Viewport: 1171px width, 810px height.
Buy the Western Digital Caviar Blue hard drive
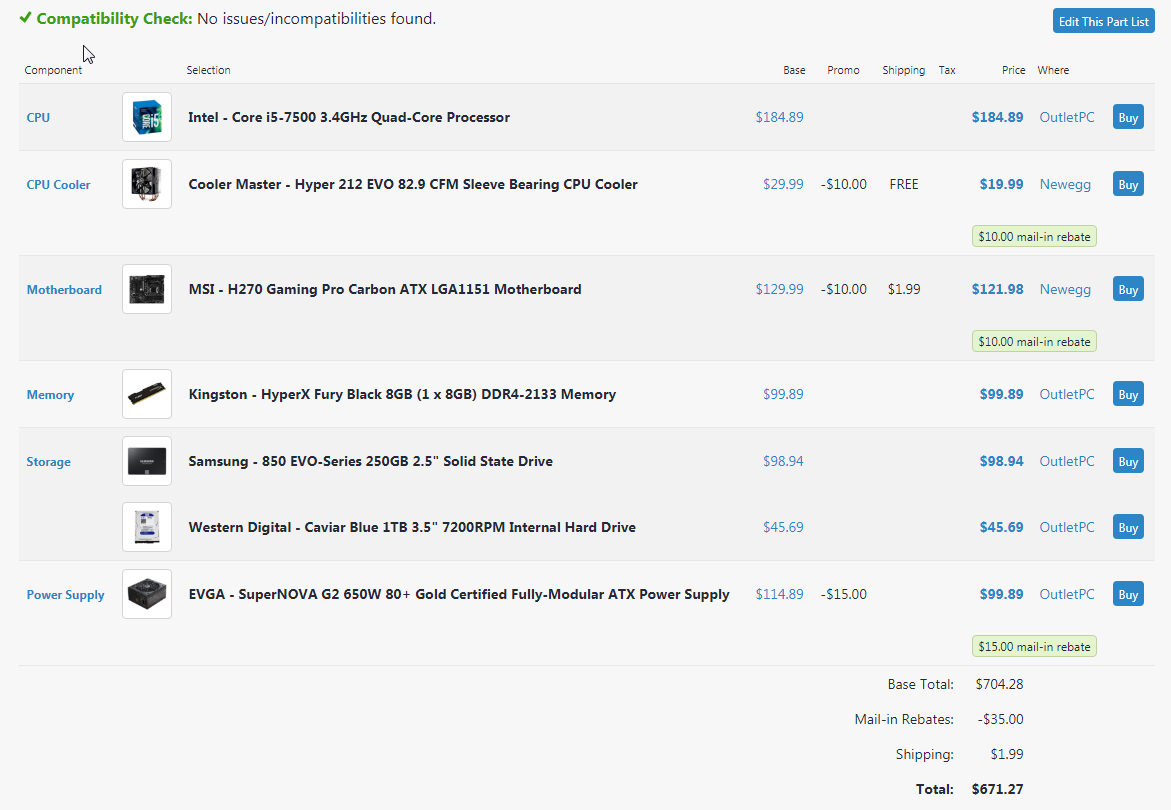pyautogui.click(x=1128, y=527)
